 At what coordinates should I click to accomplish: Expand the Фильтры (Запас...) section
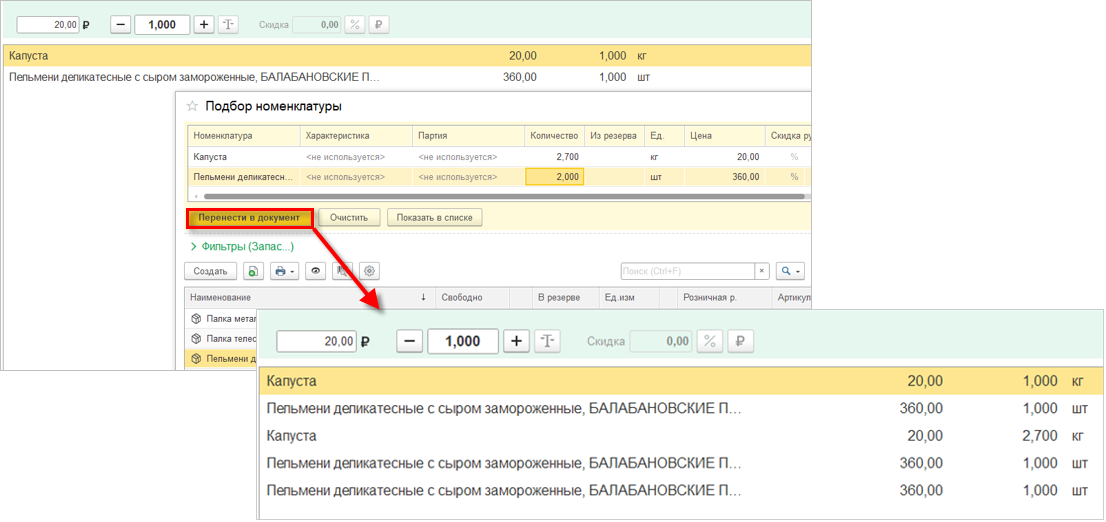241,246
